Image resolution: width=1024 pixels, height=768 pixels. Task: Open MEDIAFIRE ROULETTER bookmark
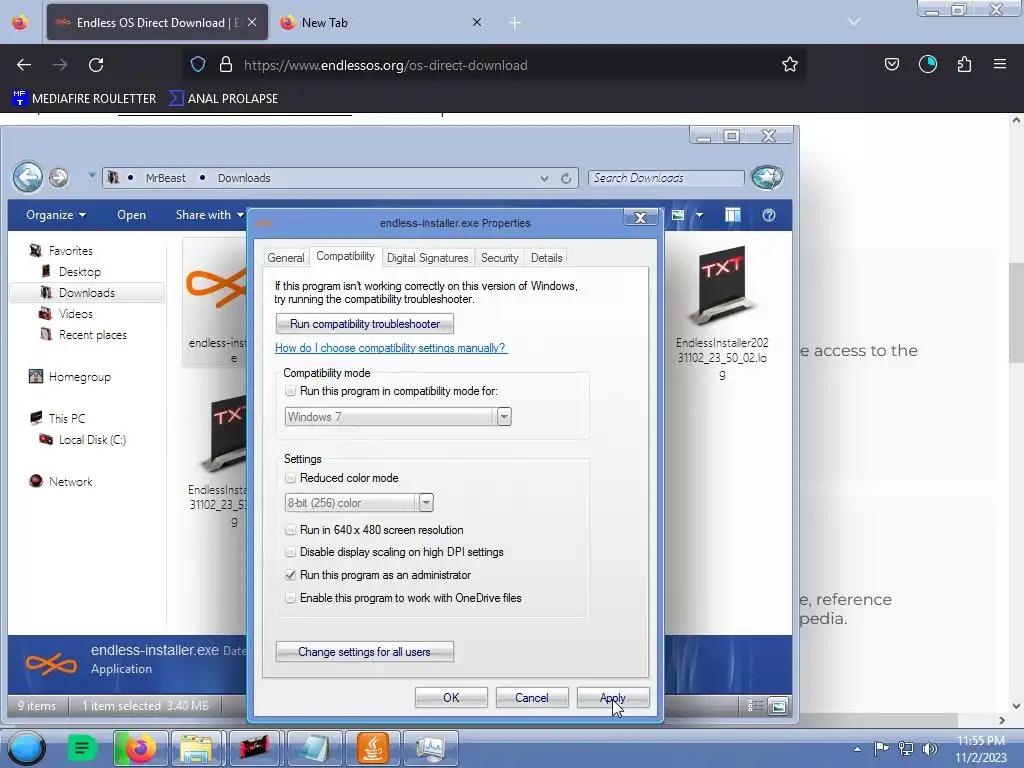[84, 99]
